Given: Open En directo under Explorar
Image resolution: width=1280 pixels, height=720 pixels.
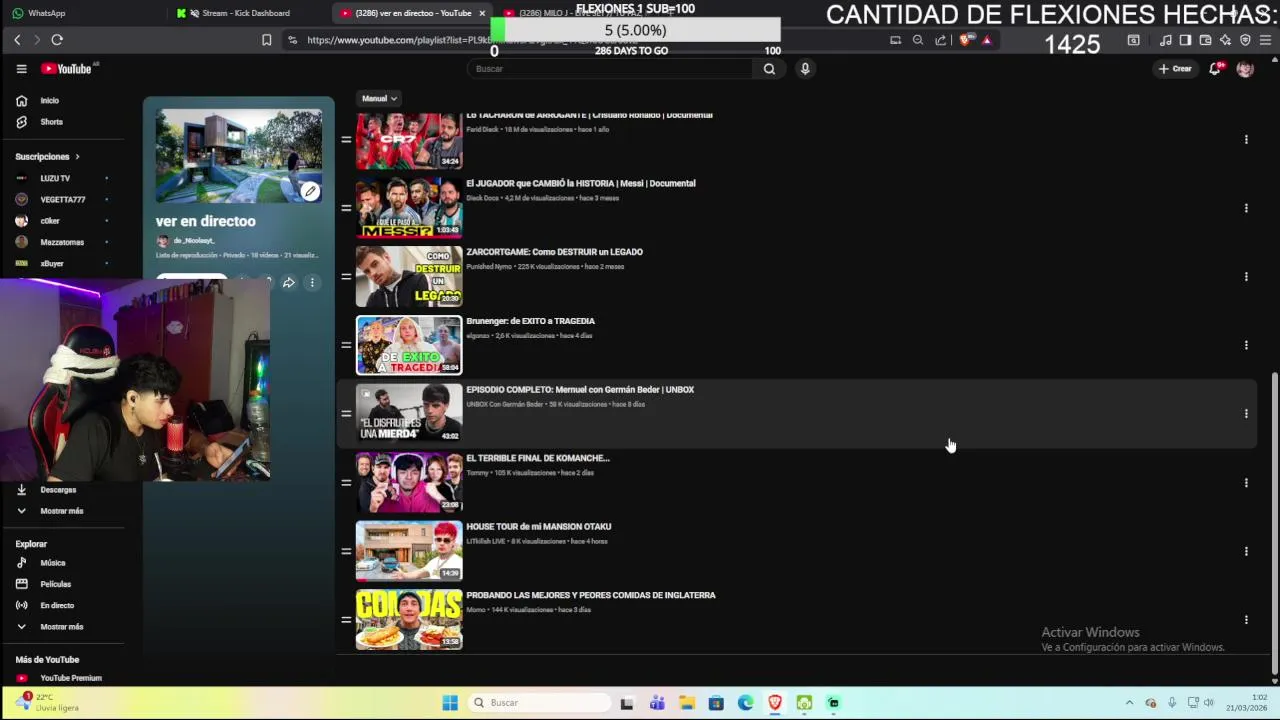Looking at the screenshot, I should (x=56, y=606).
